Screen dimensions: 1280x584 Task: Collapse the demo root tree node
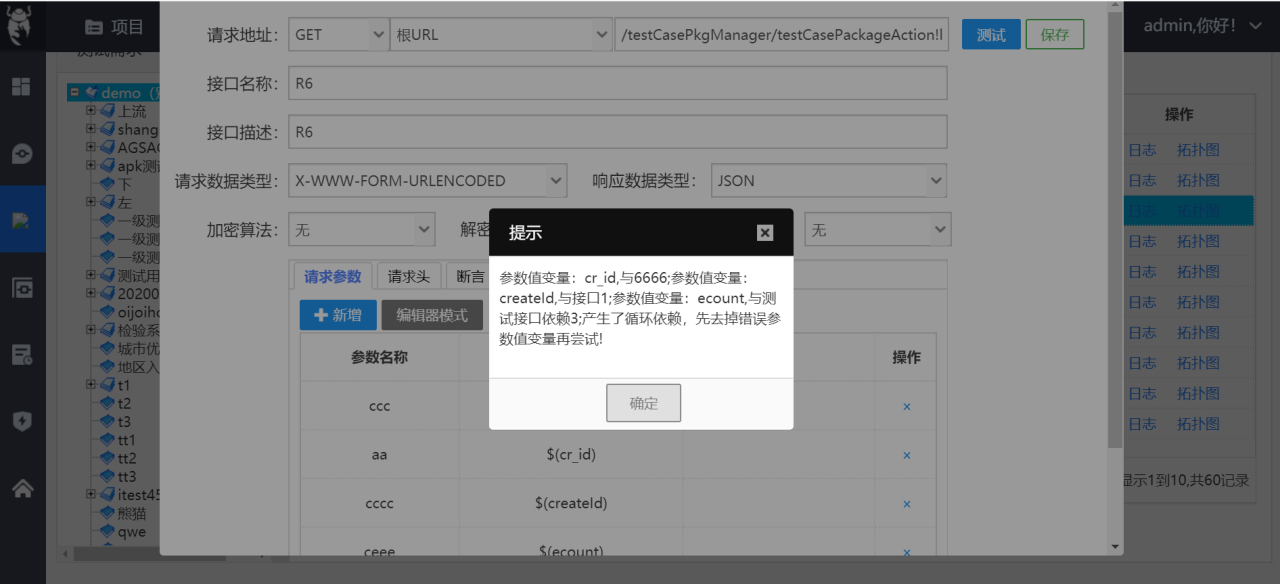tap(73, 93)
